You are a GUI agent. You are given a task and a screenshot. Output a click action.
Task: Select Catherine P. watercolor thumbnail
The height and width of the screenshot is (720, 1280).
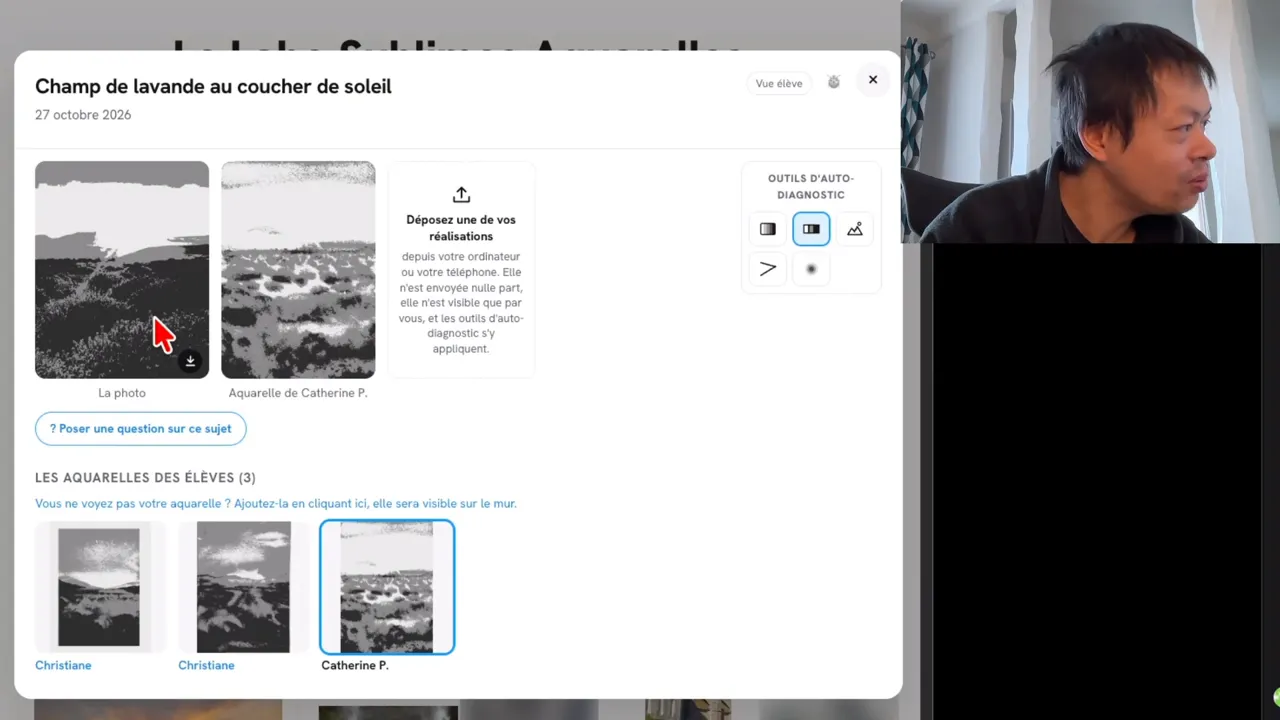click(x=387, y=587)
